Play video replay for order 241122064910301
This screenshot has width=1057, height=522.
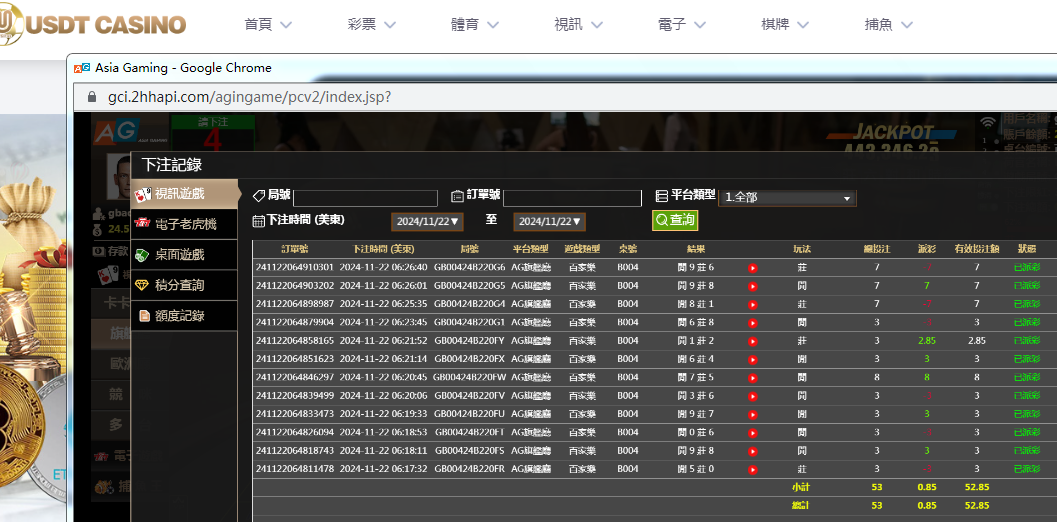pyautogui.click(x=752, y=268)
